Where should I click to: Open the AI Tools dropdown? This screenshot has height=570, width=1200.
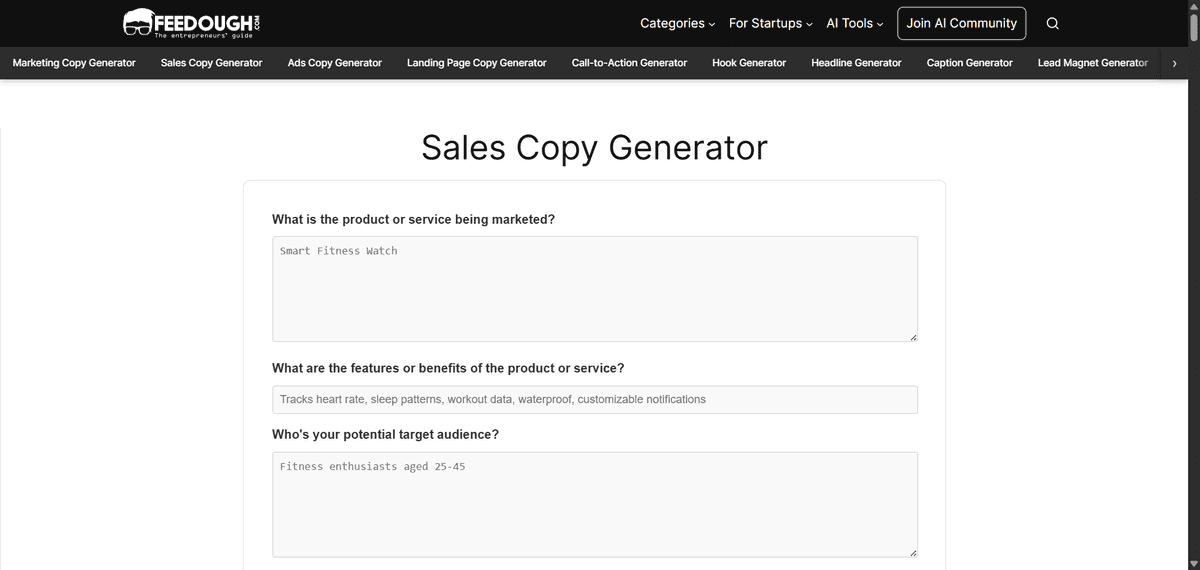[854, 23]
